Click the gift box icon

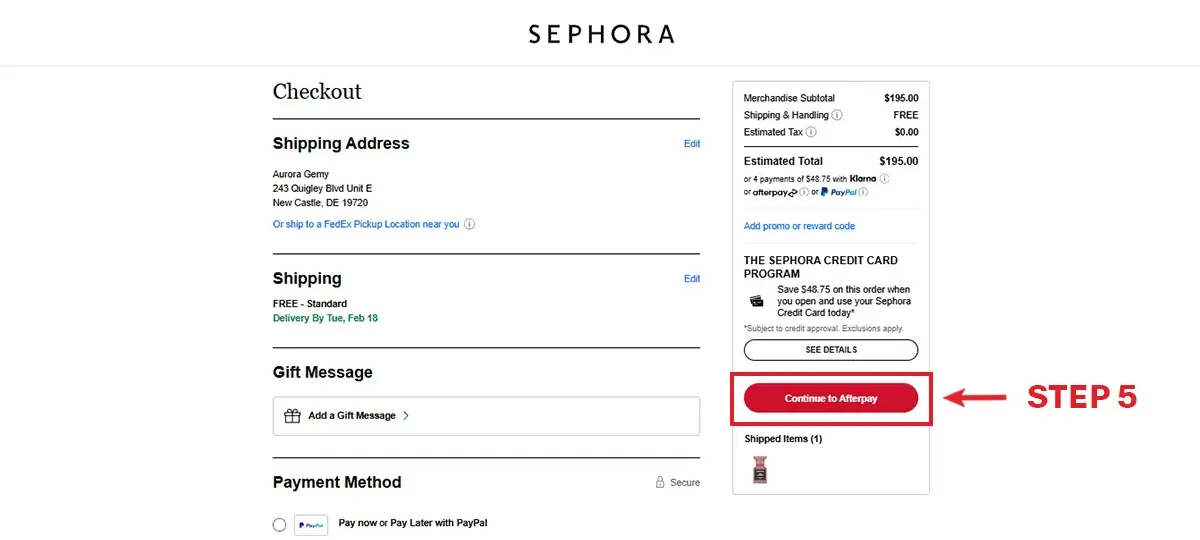pos(292,416)
